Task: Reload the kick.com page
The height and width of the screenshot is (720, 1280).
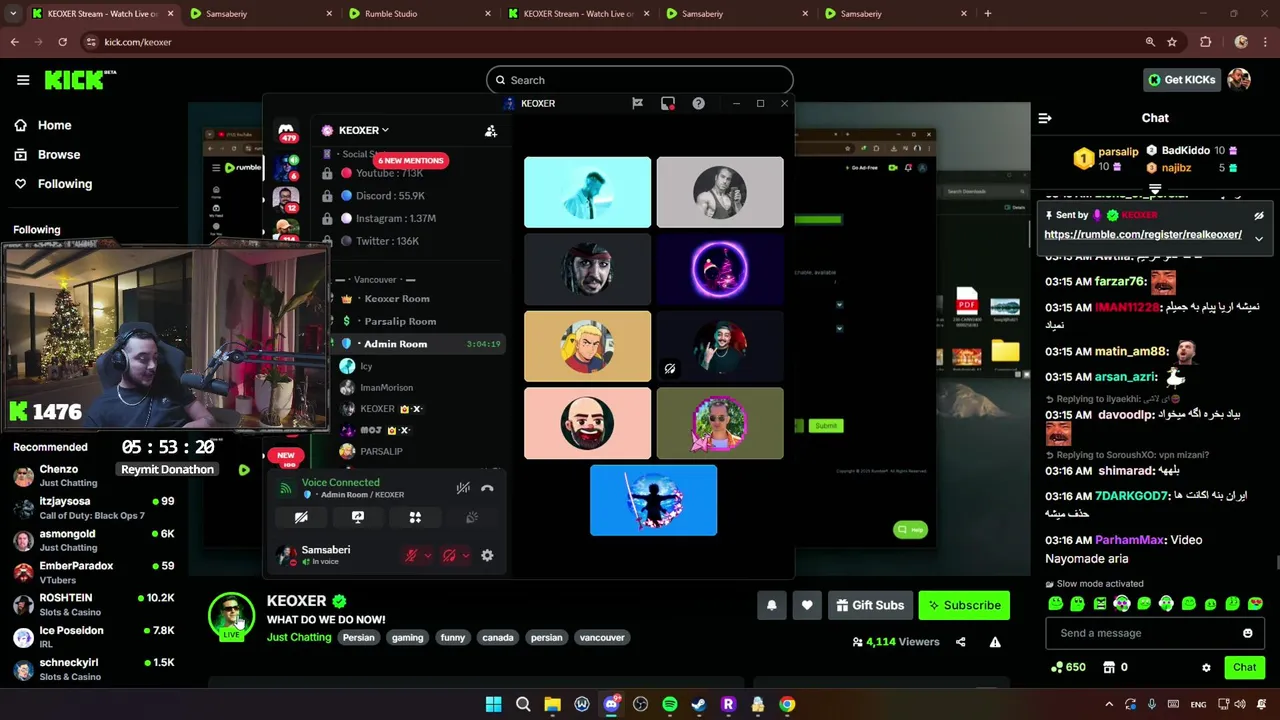Action: click(62, 42)
